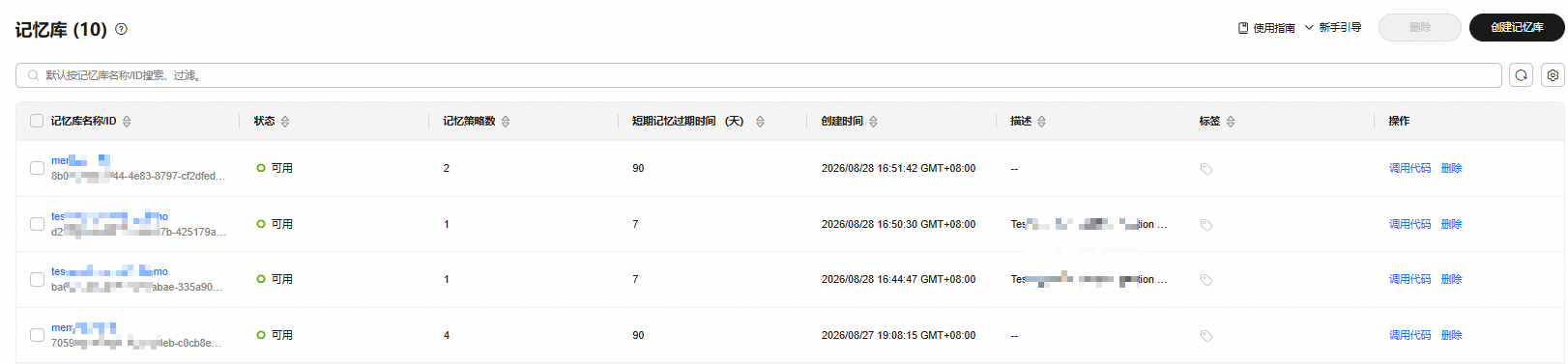Click the refresh icon beside search bar
This screenshot has height=364, width=1568.
(1522, 75)
